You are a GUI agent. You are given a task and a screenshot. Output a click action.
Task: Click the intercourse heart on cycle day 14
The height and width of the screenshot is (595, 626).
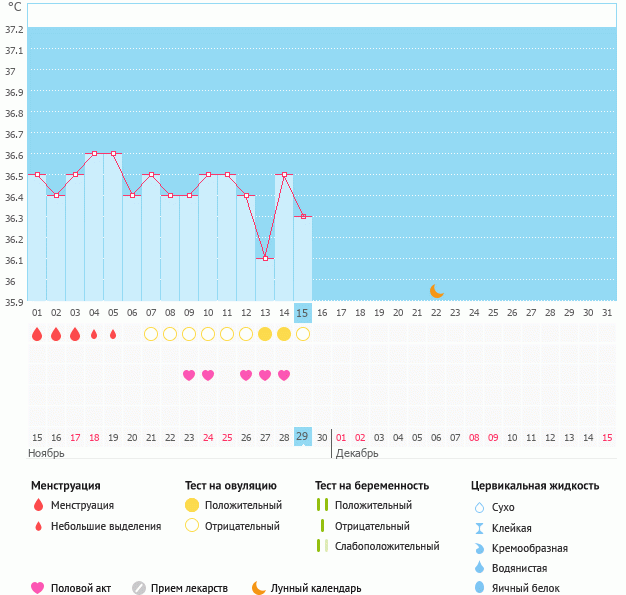coord(284,375)
